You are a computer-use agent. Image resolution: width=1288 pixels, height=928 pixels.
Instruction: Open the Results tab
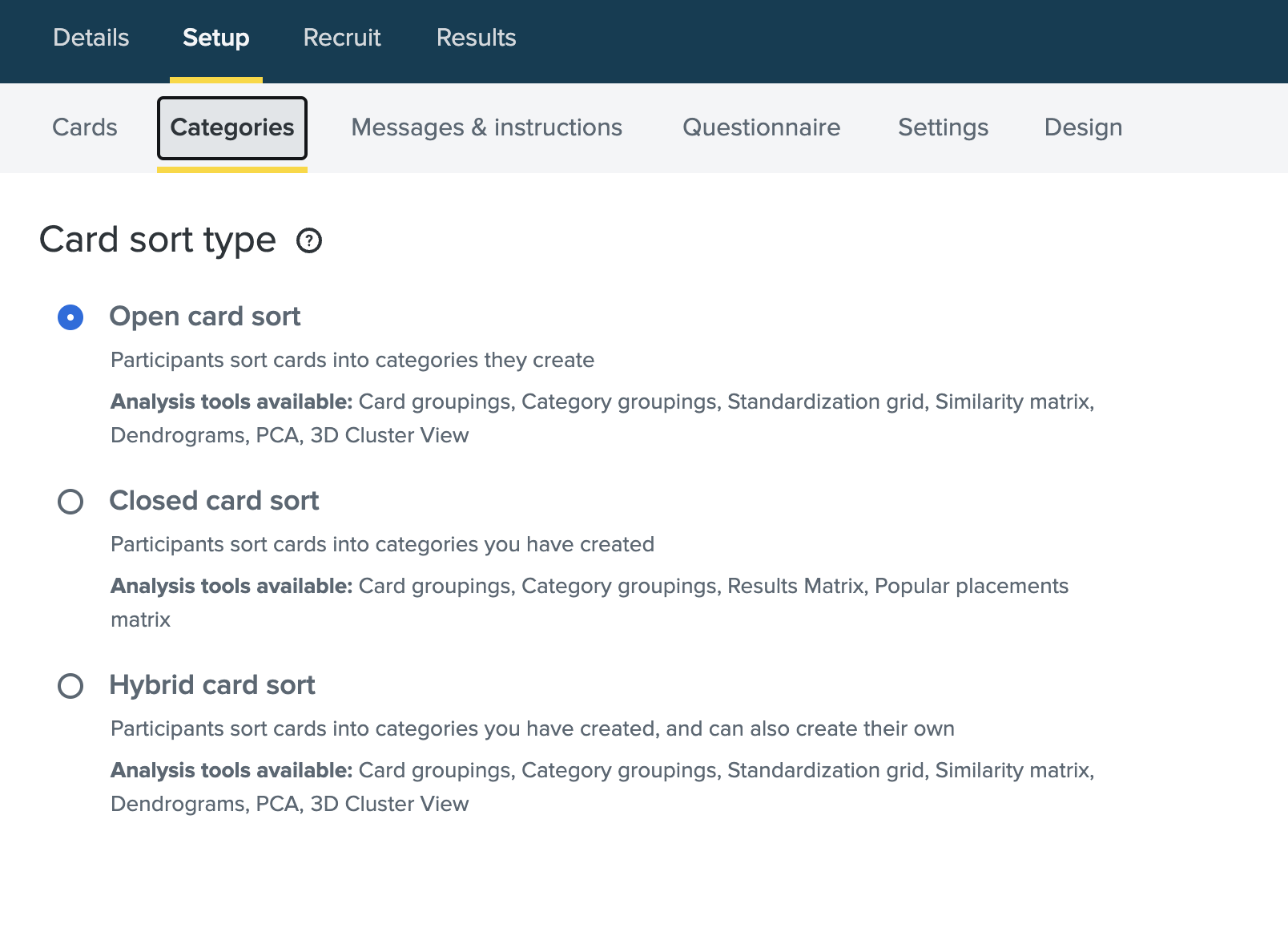(476, 38)
